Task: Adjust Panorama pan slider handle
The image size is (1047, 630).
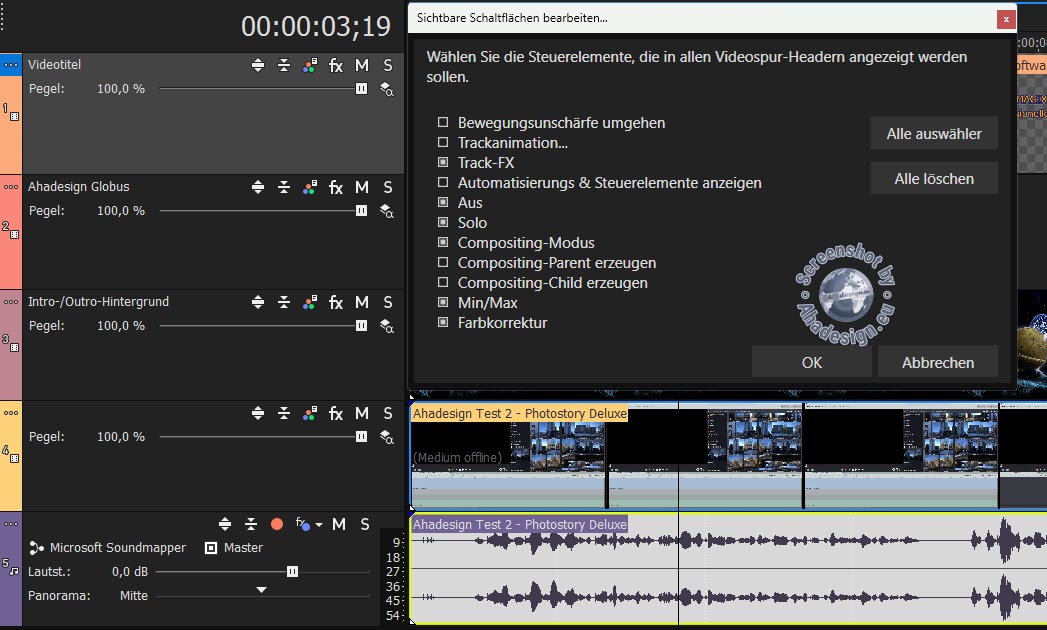Action: tap(262, 590)
